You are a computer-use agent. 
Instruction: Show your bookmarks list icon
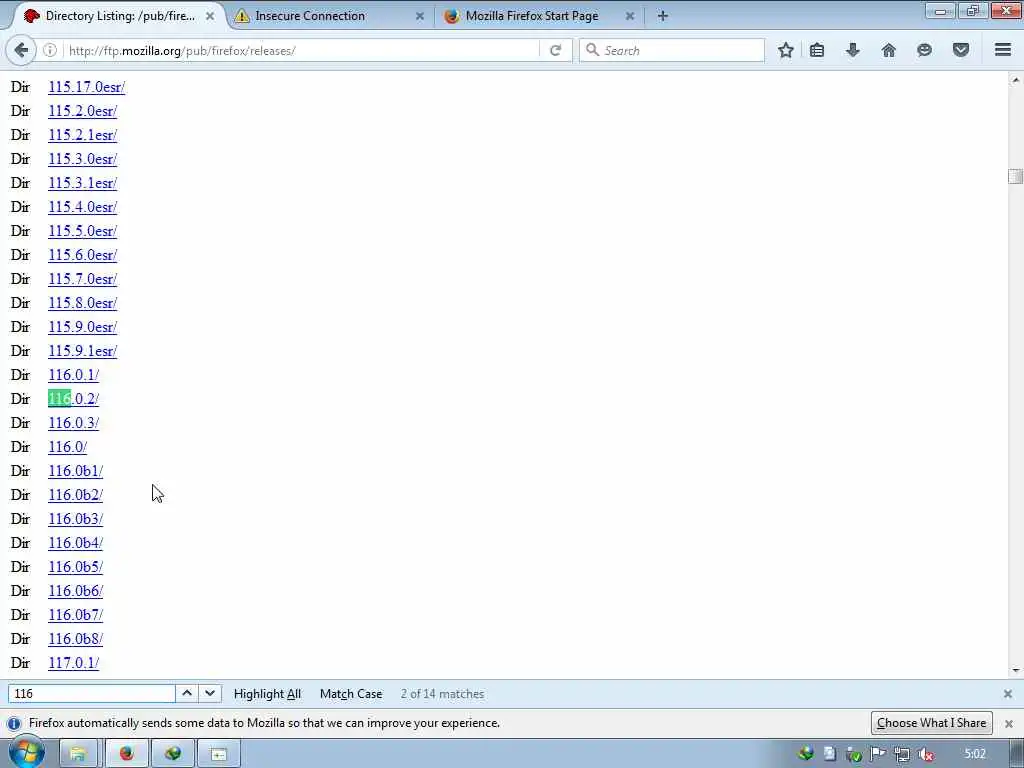pos(817,50)
